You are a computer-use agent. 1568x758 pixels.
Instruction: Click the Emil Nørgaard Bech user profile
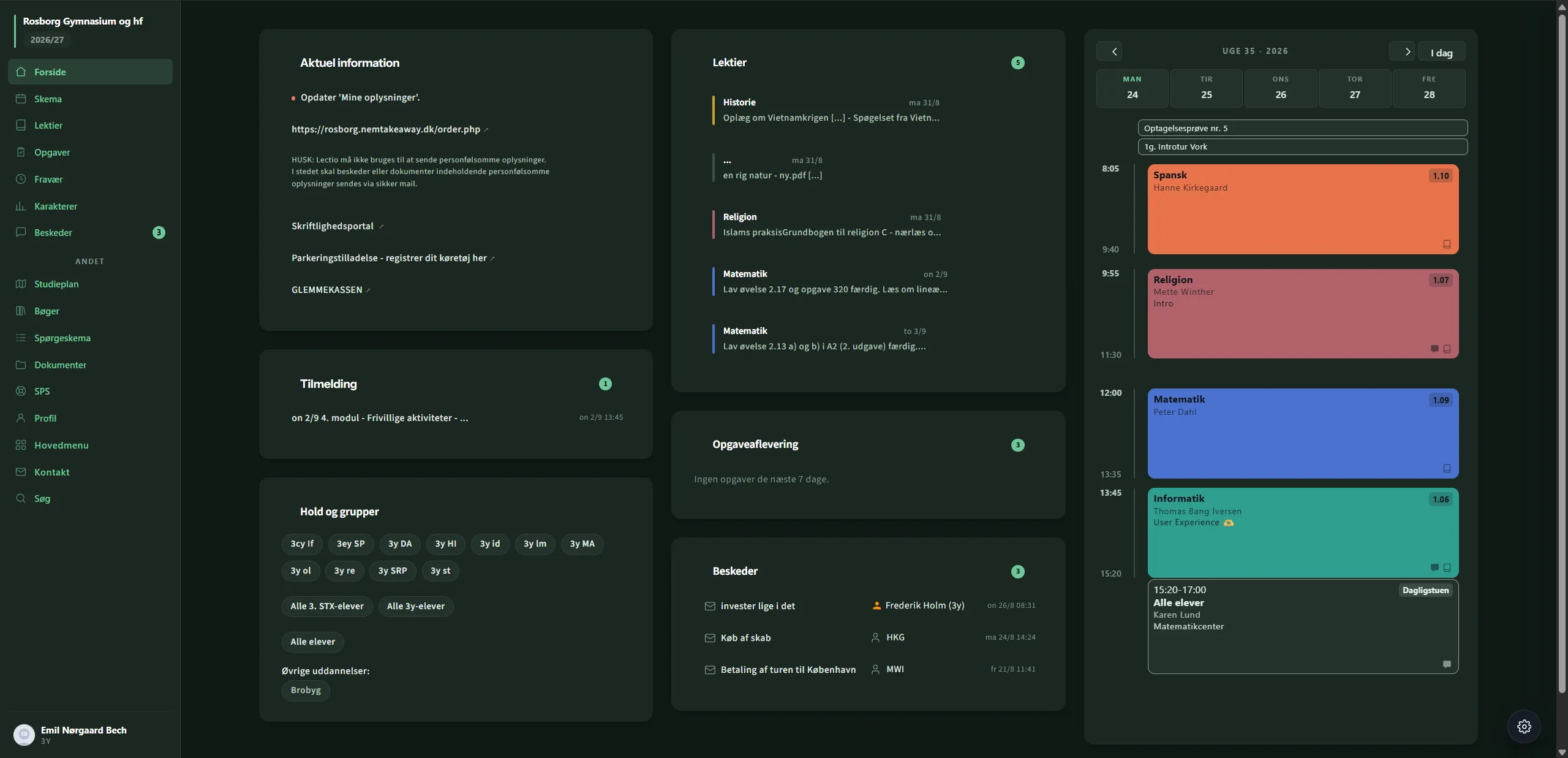(90, 734)
